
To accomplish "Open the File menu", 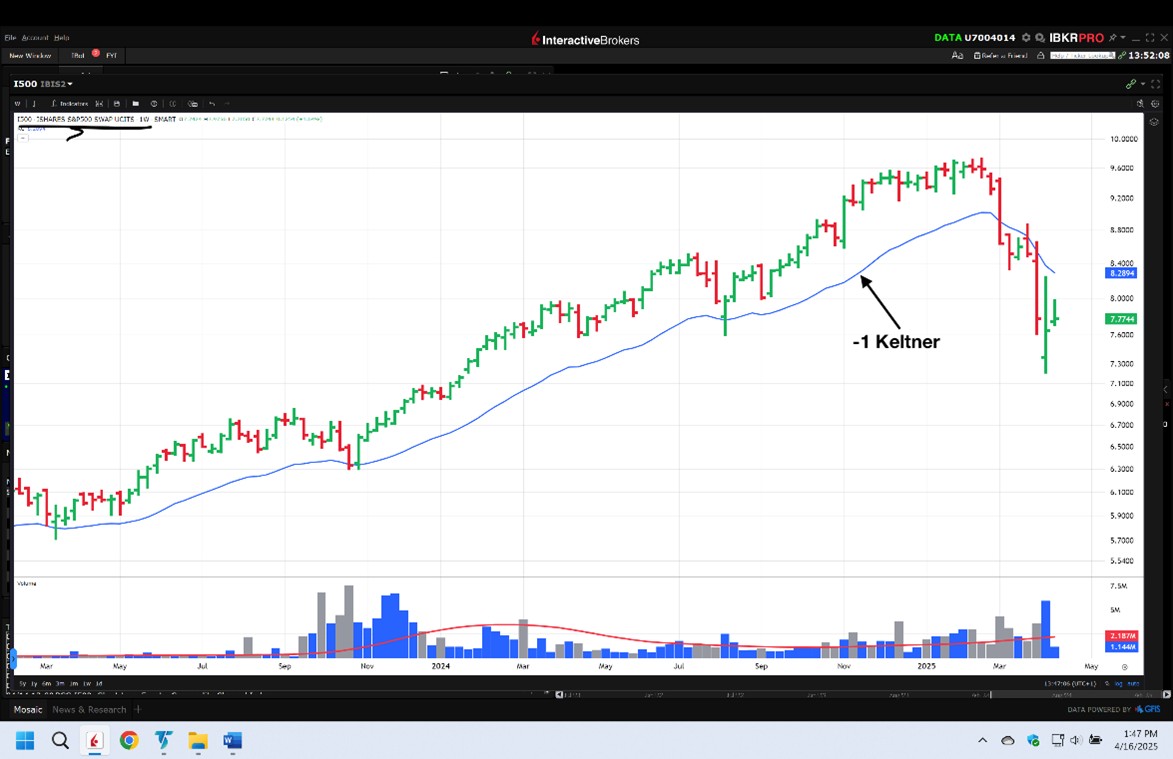I will tap(10, 38).
